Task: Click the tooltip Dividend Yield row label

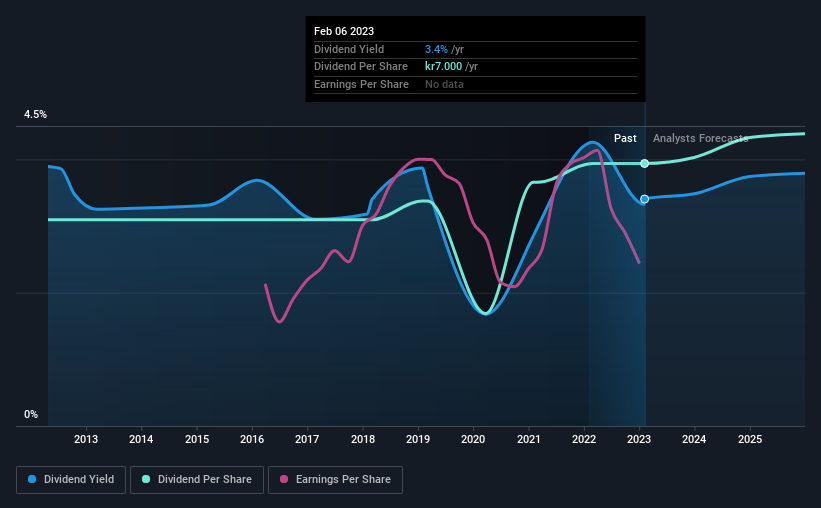Action: click(349, 49)
